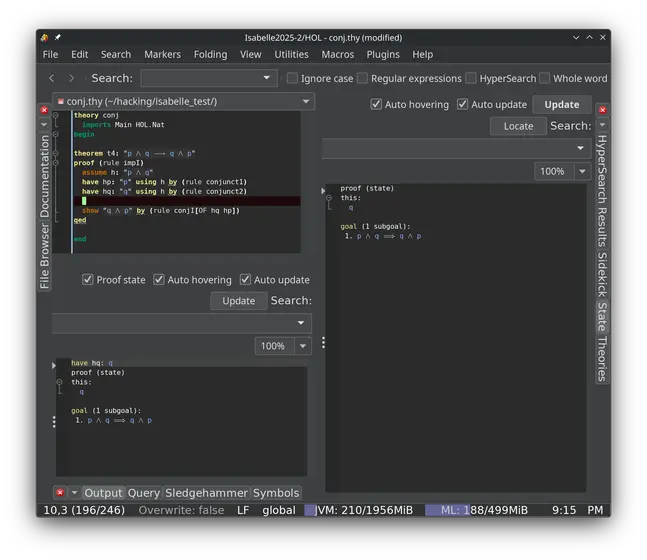The height and width of the screenshot is (560, 647).
Task: Click the ML memory usage bar
Action: [477, 510]
